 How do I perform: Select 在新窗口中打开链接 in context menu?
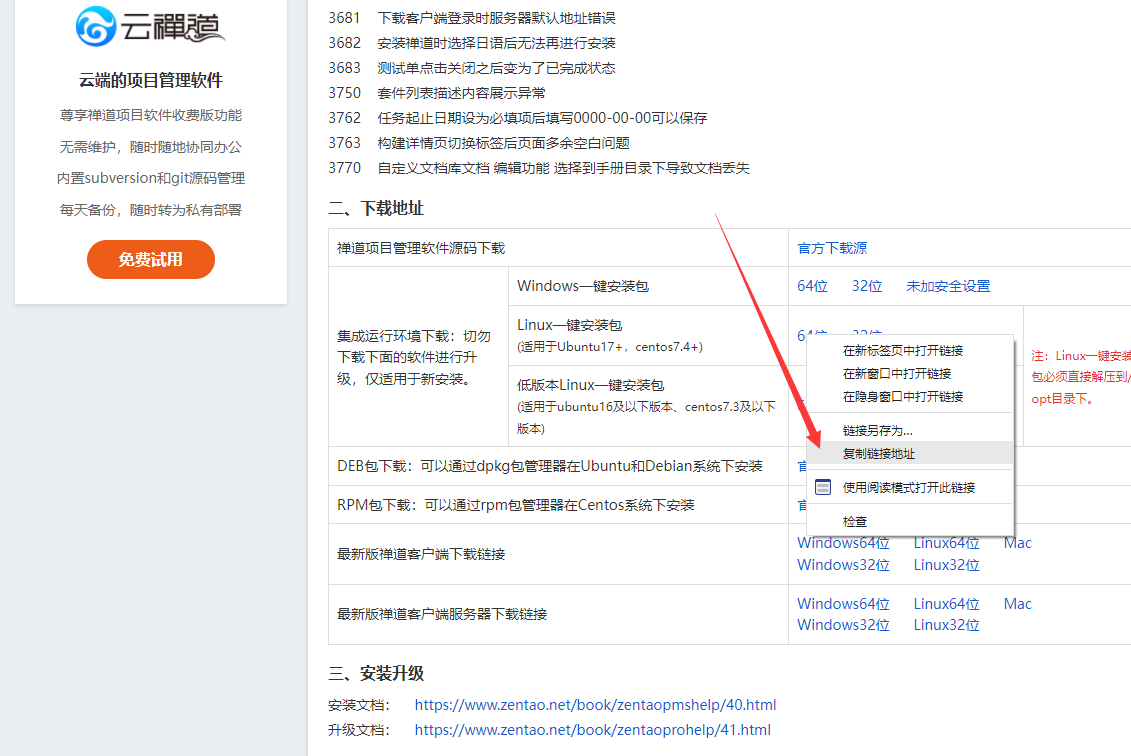(896, 374)
